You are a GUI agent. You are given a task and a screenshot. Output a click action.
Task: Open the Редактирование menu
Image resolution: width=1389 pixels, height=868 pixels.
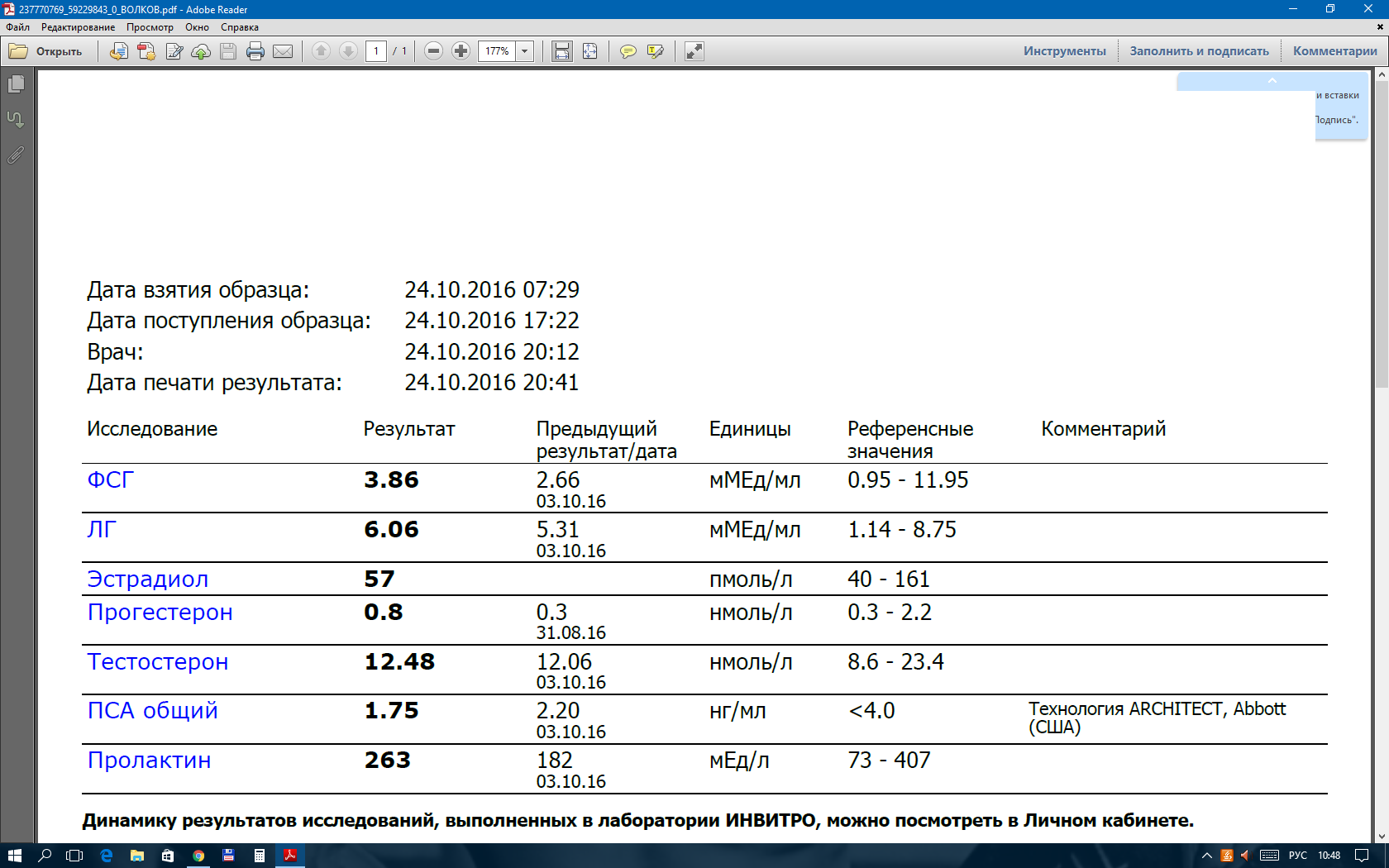pyautogui.click(x=79, y=27)
